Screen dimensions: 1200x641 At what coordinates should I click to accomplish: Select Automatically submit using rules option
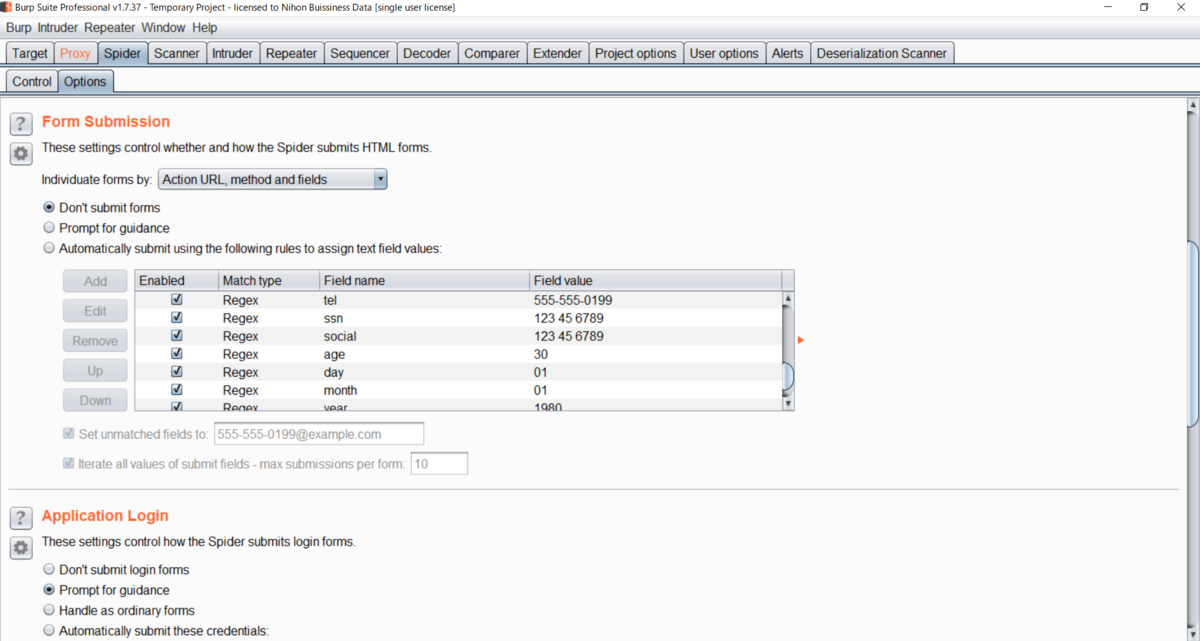point(49,248)
